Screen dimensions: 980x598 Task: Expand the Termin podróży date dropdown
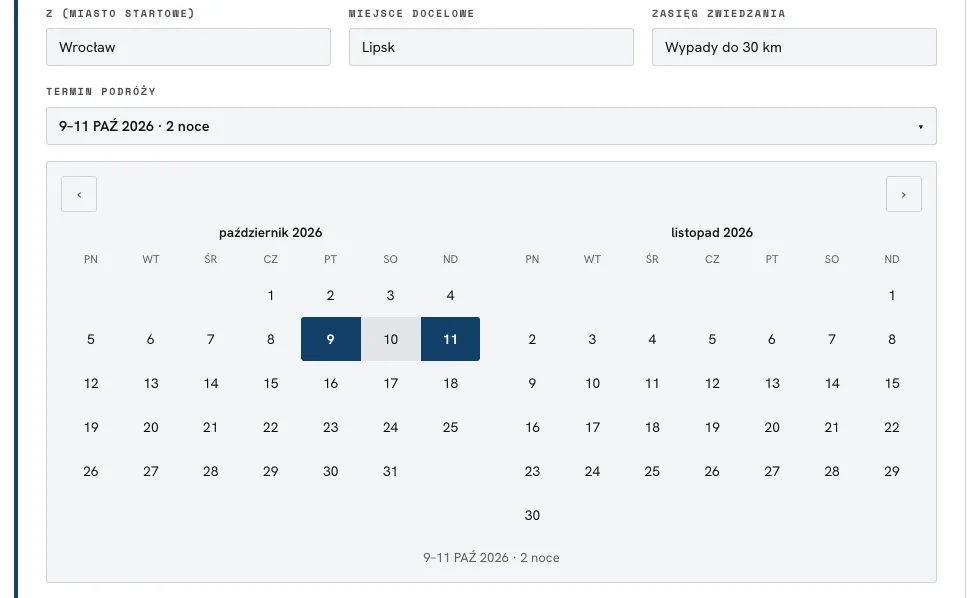click(x=491, y=126)
